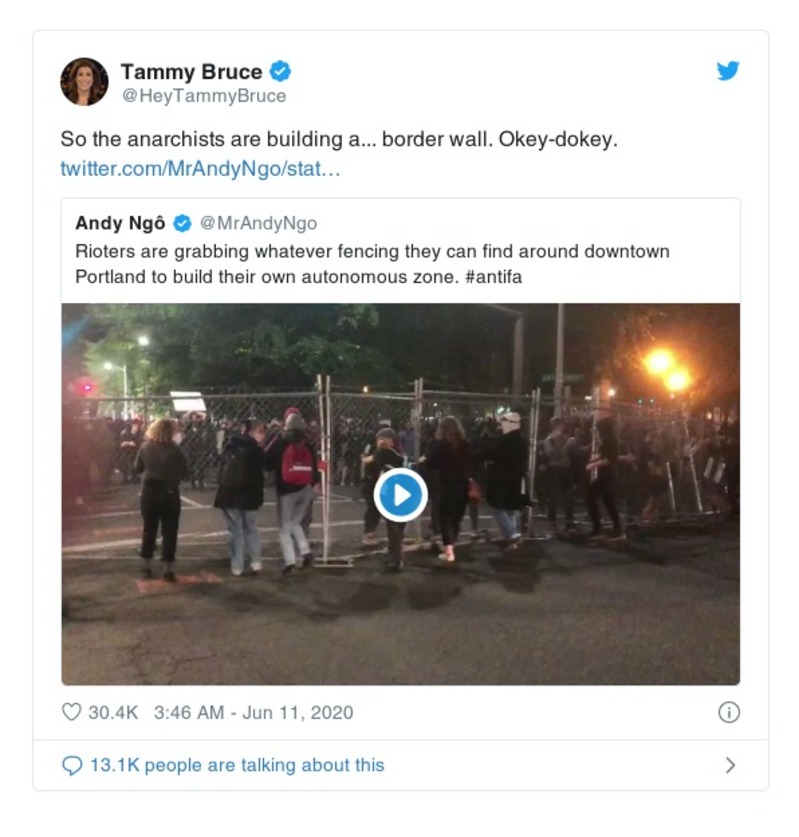Open the @HeyTammyBruce handle link
The width and height of the screenshot is (799, 837).
(x=203, y=96)
